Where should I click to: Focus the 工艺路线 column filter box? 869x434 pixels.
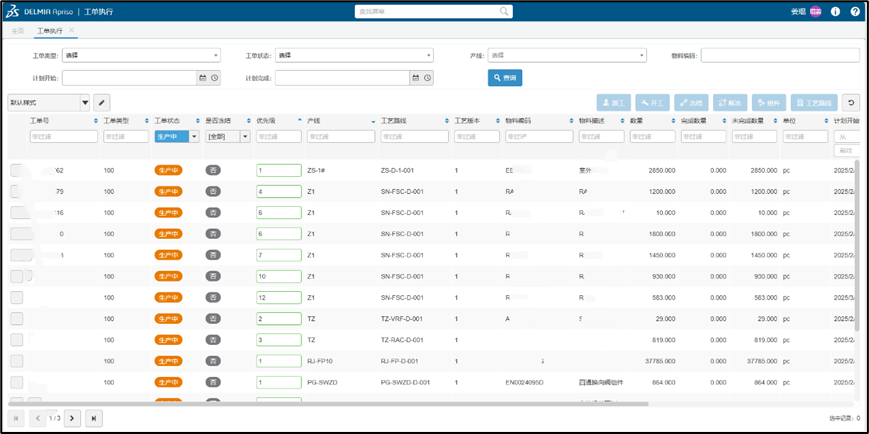tap(414, 136)
